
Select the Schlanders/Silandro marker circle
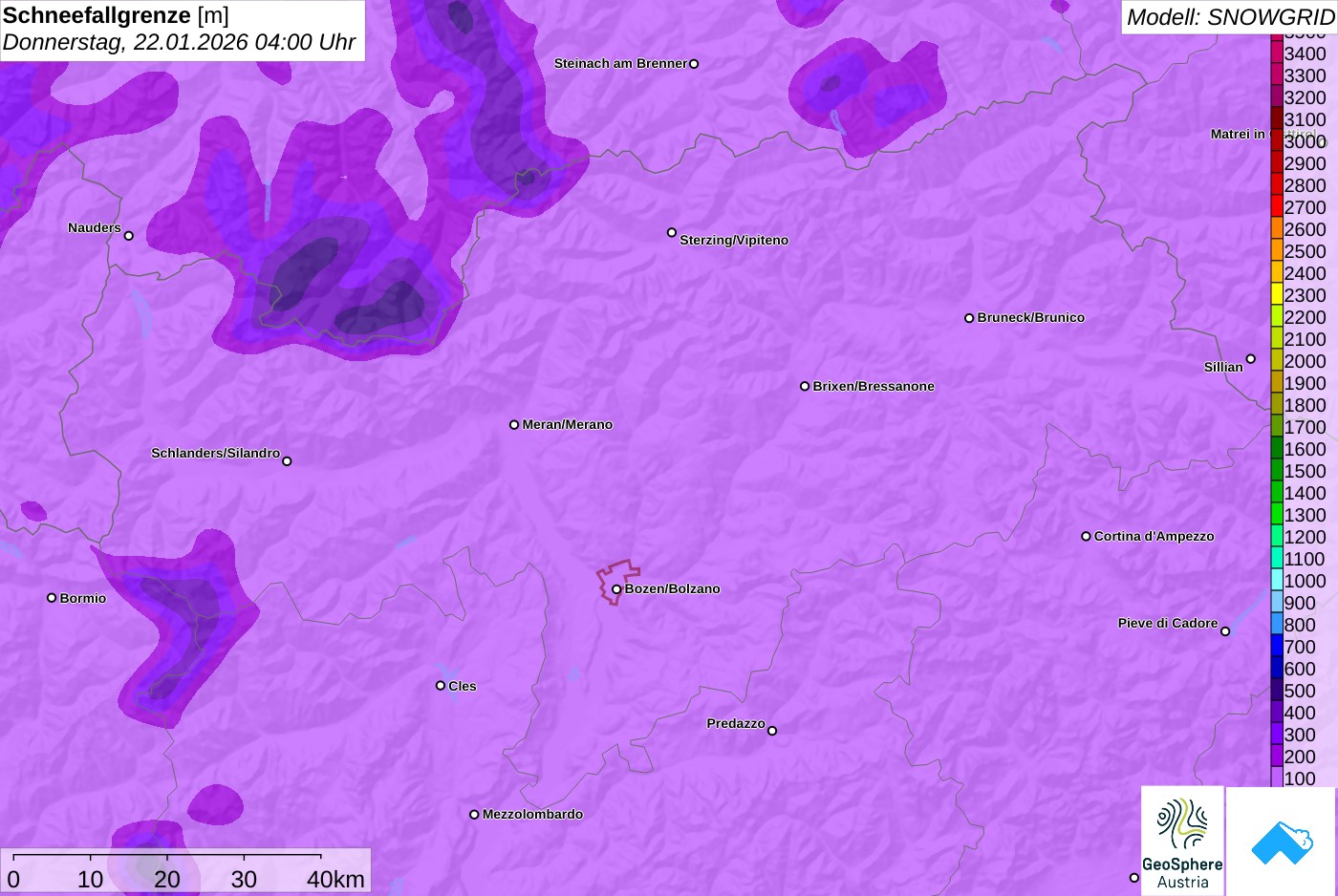coord(287,461)
